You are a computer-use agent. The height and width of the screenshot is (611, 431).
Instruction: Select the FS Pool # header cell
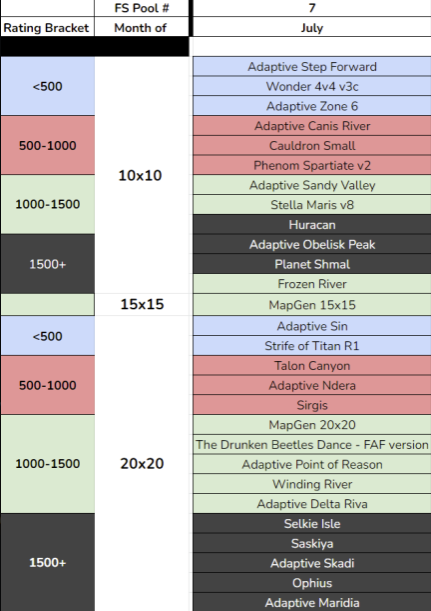click(141, 8)
